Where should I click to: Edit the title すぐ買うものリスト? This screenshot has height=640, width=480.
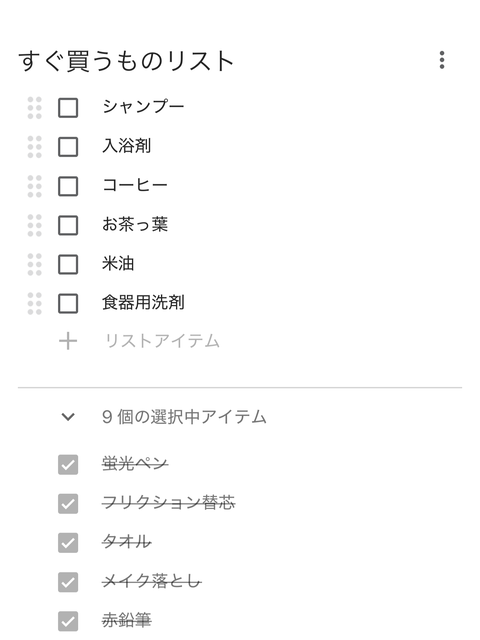(126, 61)
